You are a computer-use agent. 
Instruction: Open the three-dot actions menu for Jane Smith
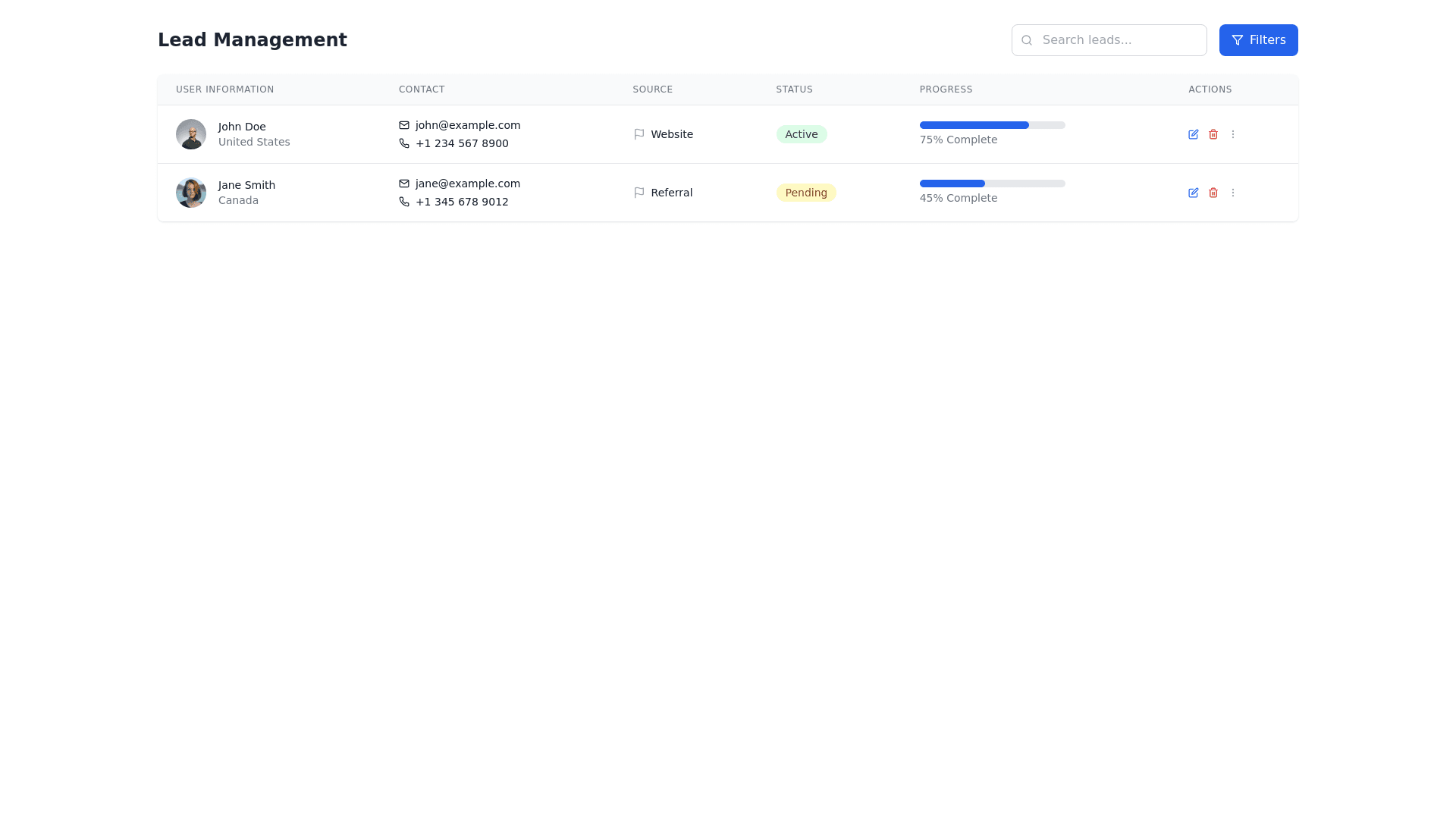coord(1234,193)
